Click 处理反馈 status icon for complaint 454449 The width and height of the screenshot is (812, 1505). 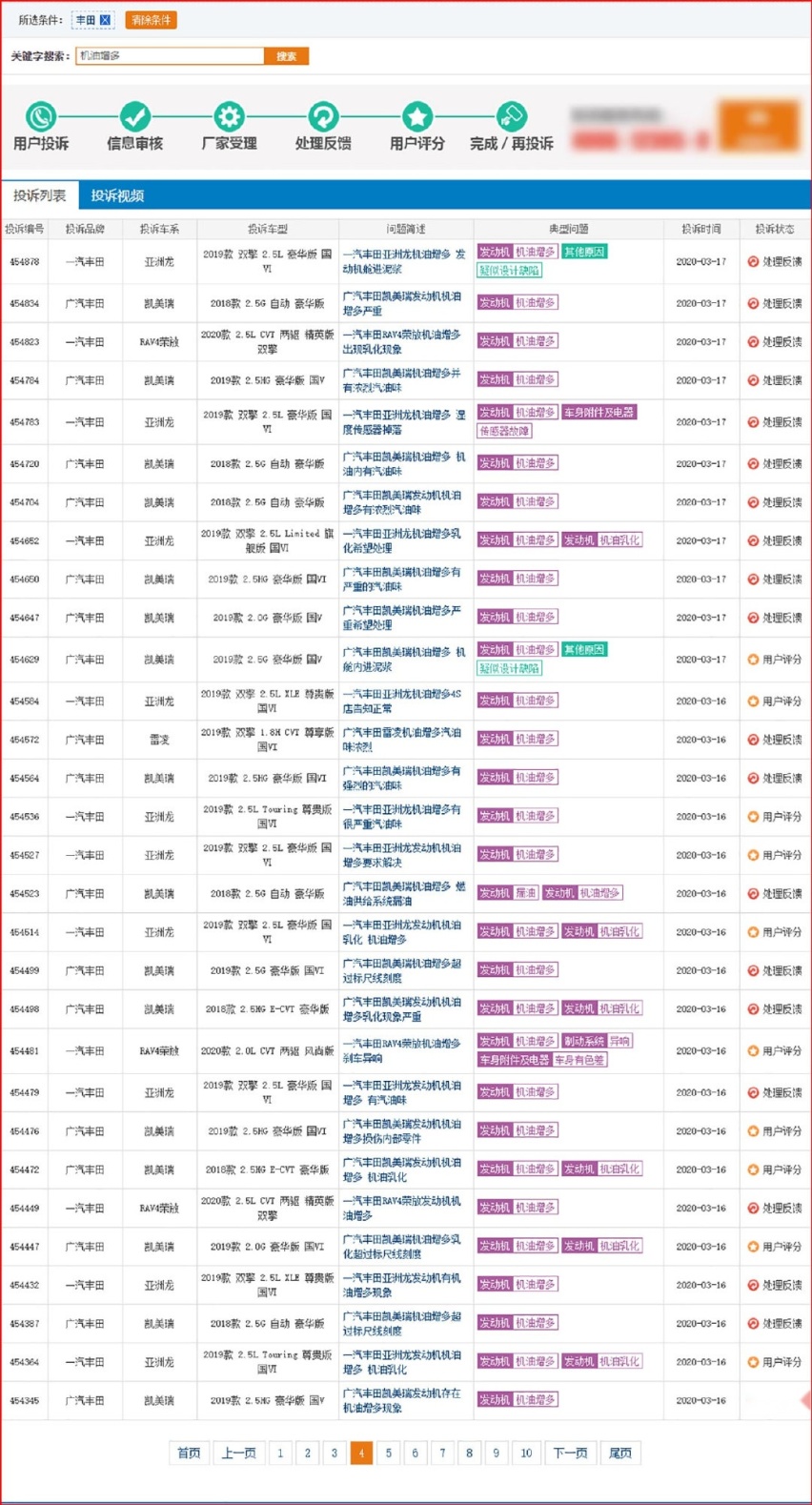pyautogui.click(x=753, y=1209)
